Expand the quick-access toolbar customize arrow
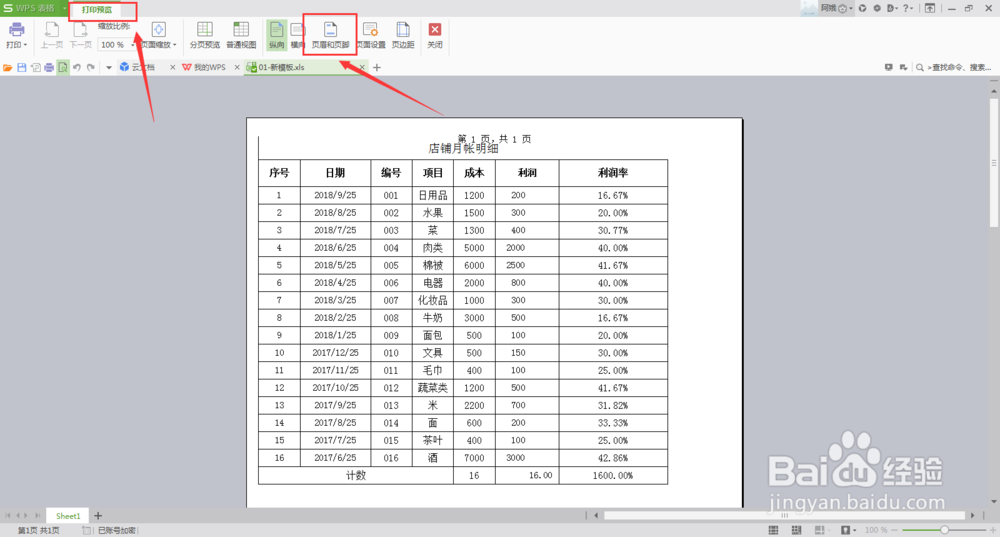Viewport: 1000px width, 537px height. [x=108, y=67]
